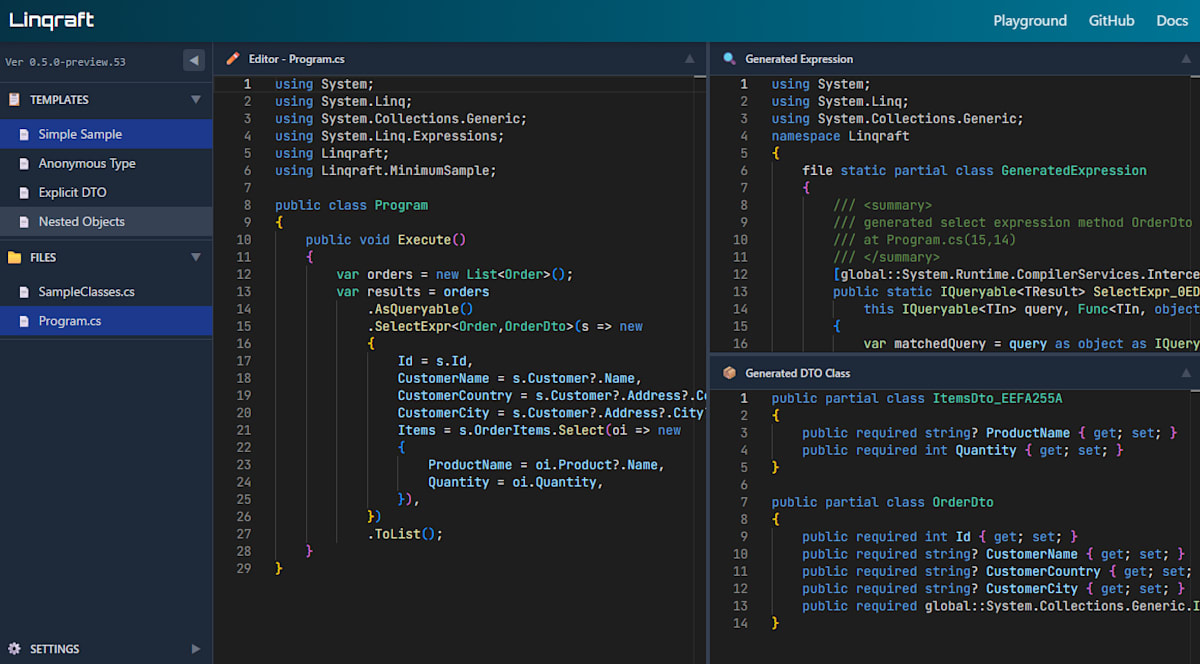1200x664 pixels.
Task: Select the Simple Sample template
Action: click(80, 134)
